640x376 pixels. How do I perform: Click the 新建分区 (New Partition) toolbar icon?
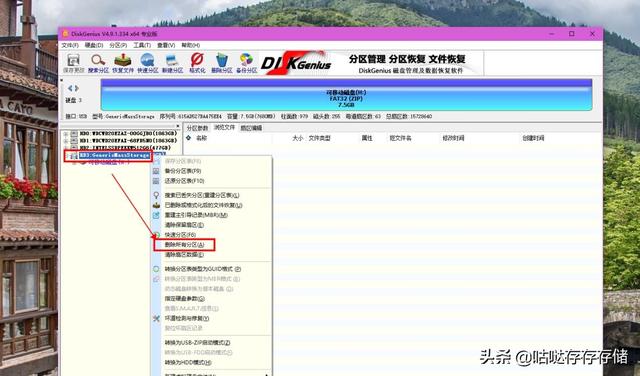[x=172, y=60]
